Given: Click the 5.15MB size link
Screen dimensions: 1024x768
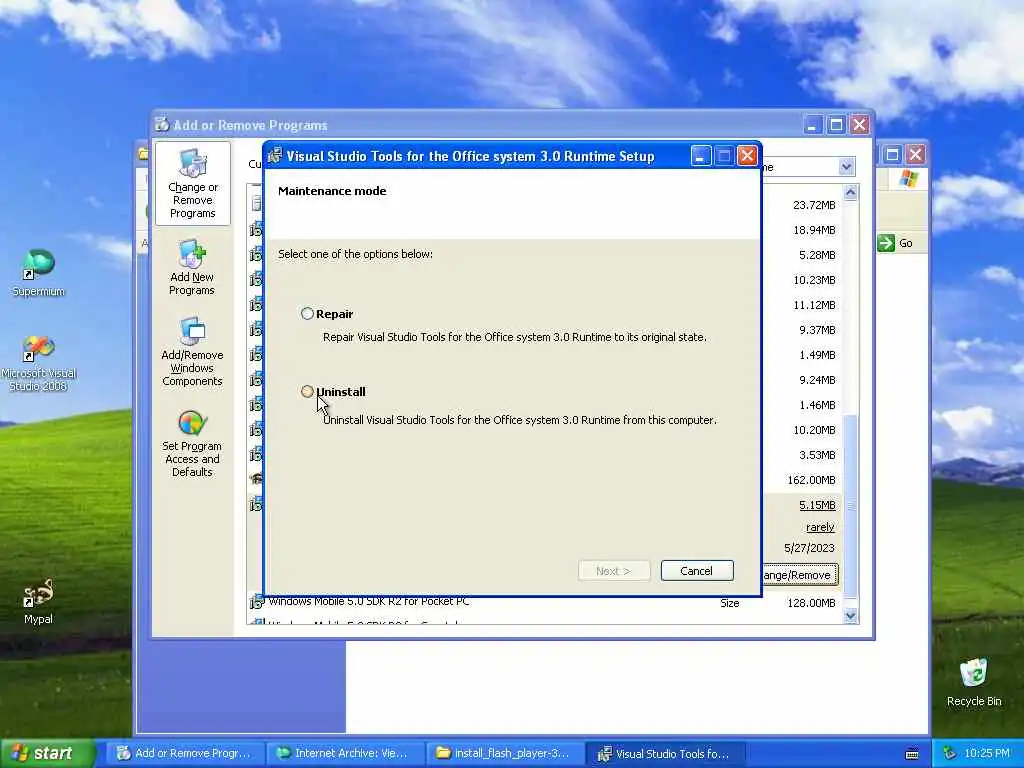Looking at the screenshot, I should tap(817, 505).
